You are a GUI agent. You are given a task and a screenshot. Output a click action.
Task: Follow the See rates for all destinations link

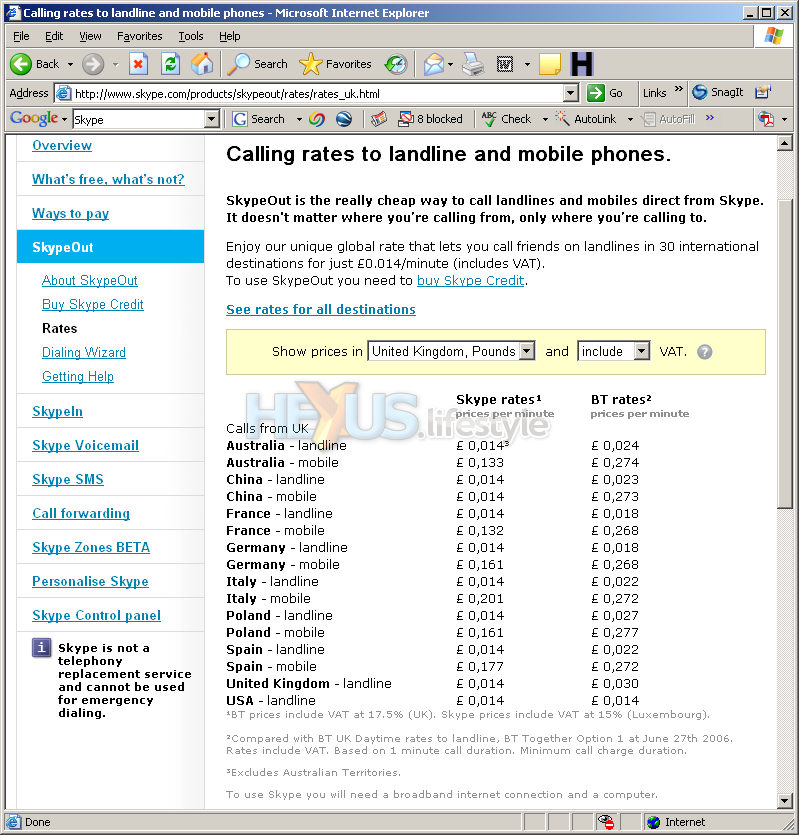pyautogui.click(x=321, y=309)
